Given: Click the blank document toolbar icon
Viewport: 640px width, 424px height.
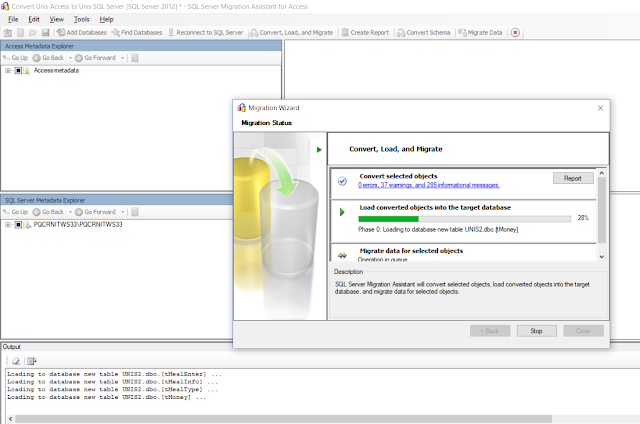Looking at the screenshot, I should [20, 32].
